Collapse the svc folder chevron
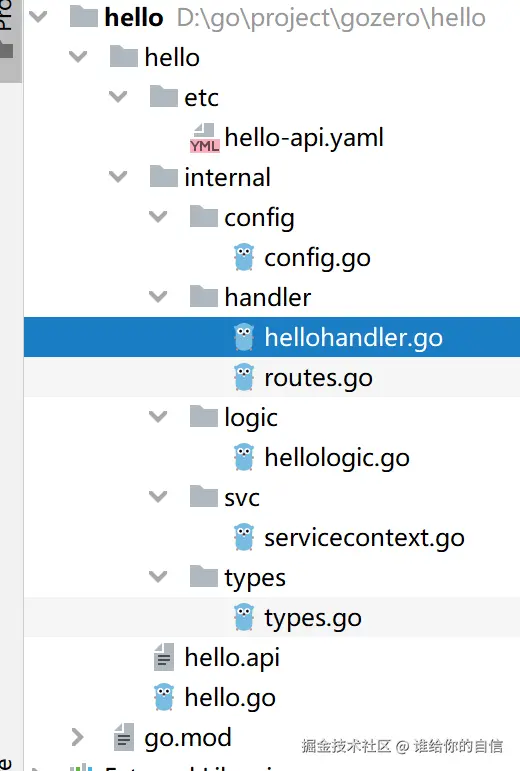520x771 pixels. (x=158, y=497)
